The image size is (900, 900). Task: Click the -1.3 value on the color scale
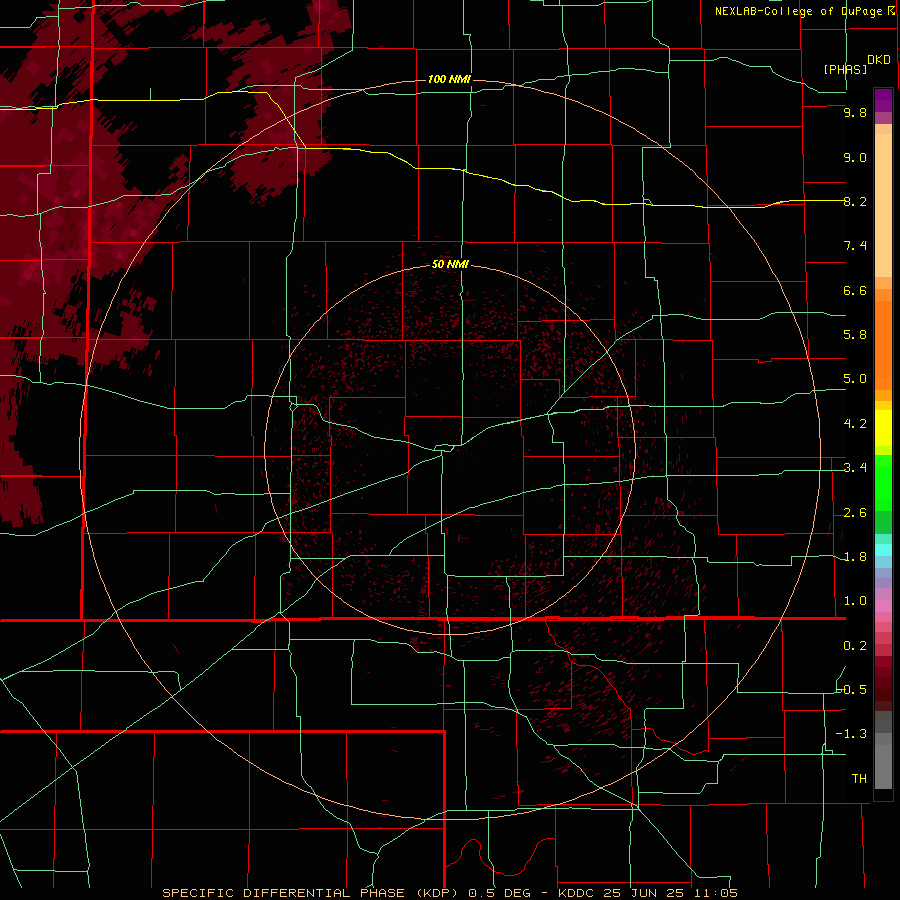point(852,734)
